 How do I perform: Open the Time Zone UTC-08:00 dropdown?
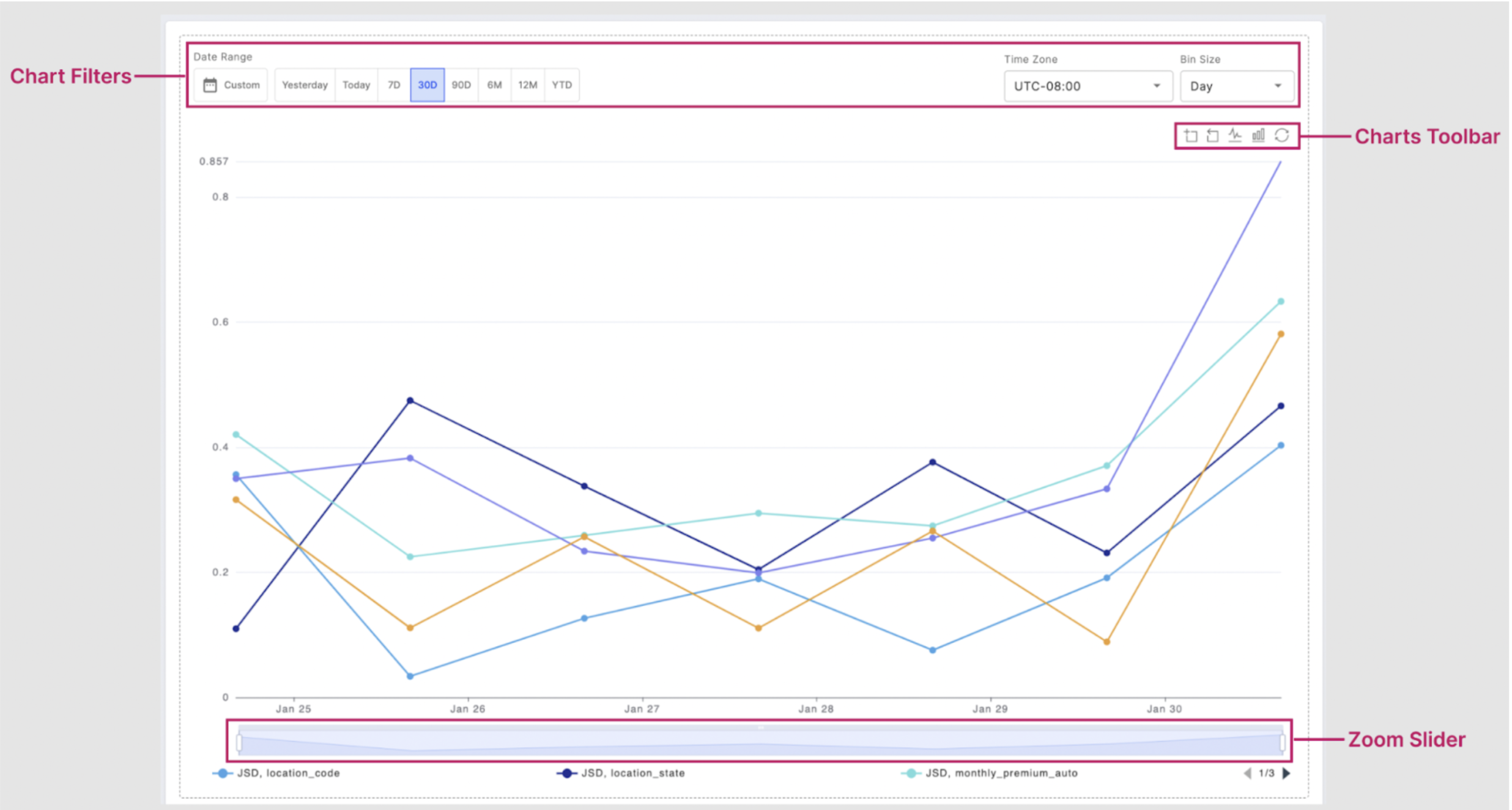click(x=1088, y=86)
